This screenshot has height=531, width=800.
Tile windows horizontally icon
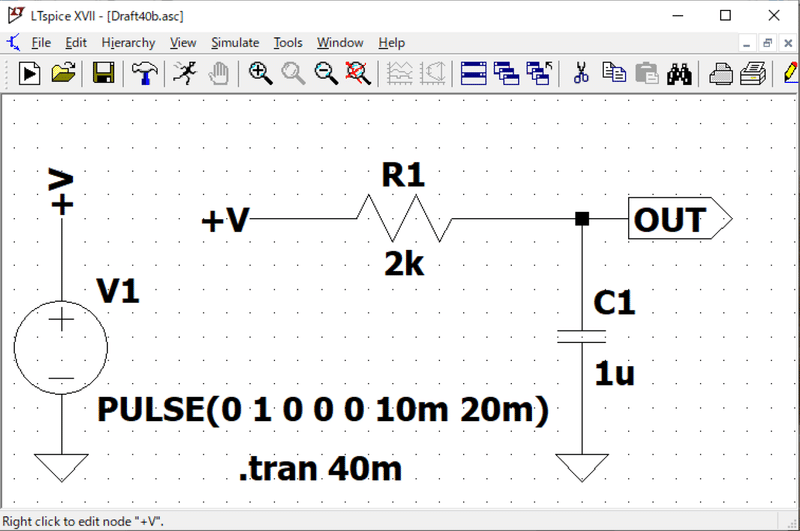473,74
